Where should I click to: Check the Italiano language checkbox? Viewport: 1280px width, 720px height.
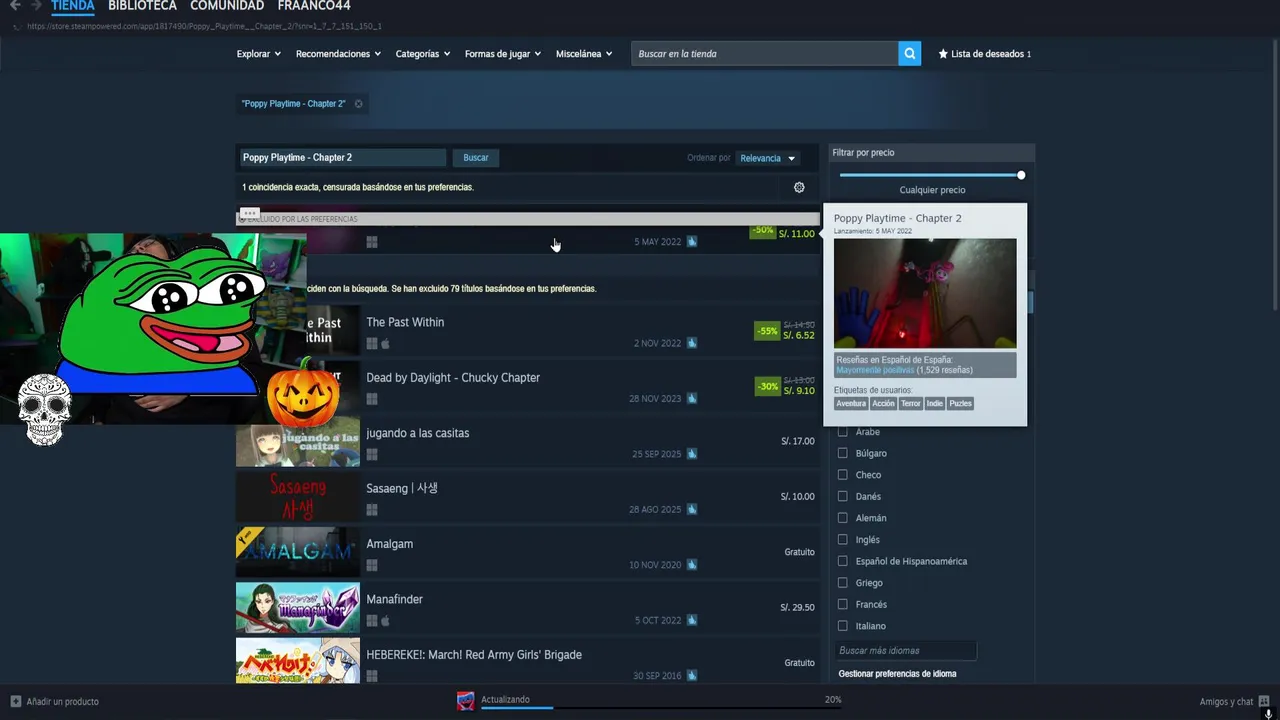(842, 626)
